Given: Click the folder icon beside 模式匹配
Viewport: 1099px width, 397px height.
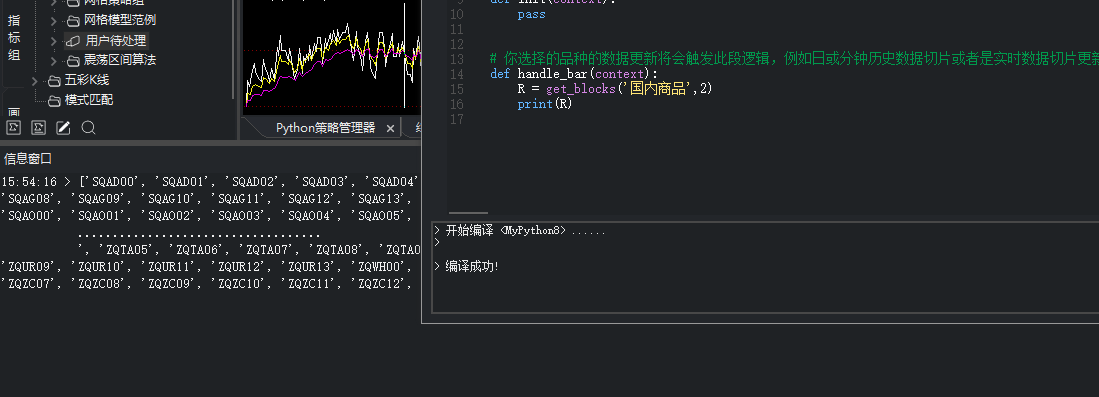Looking at the screenshot, I should (54, 100).
